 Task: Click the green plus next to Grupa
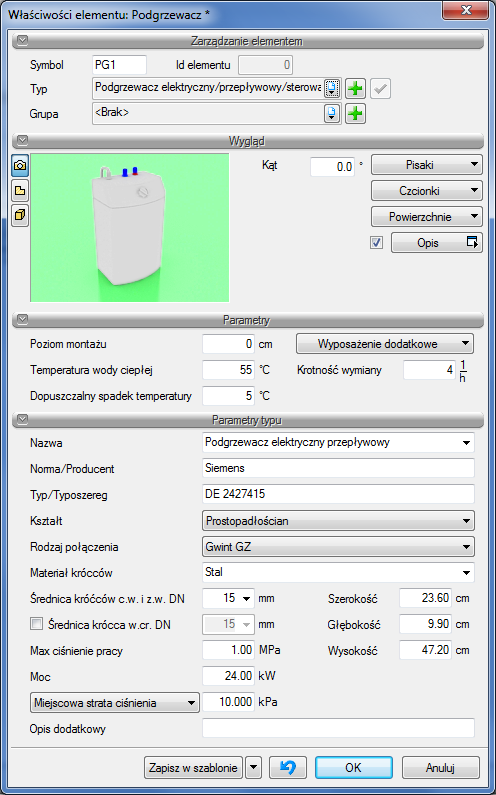click(356, 114)
